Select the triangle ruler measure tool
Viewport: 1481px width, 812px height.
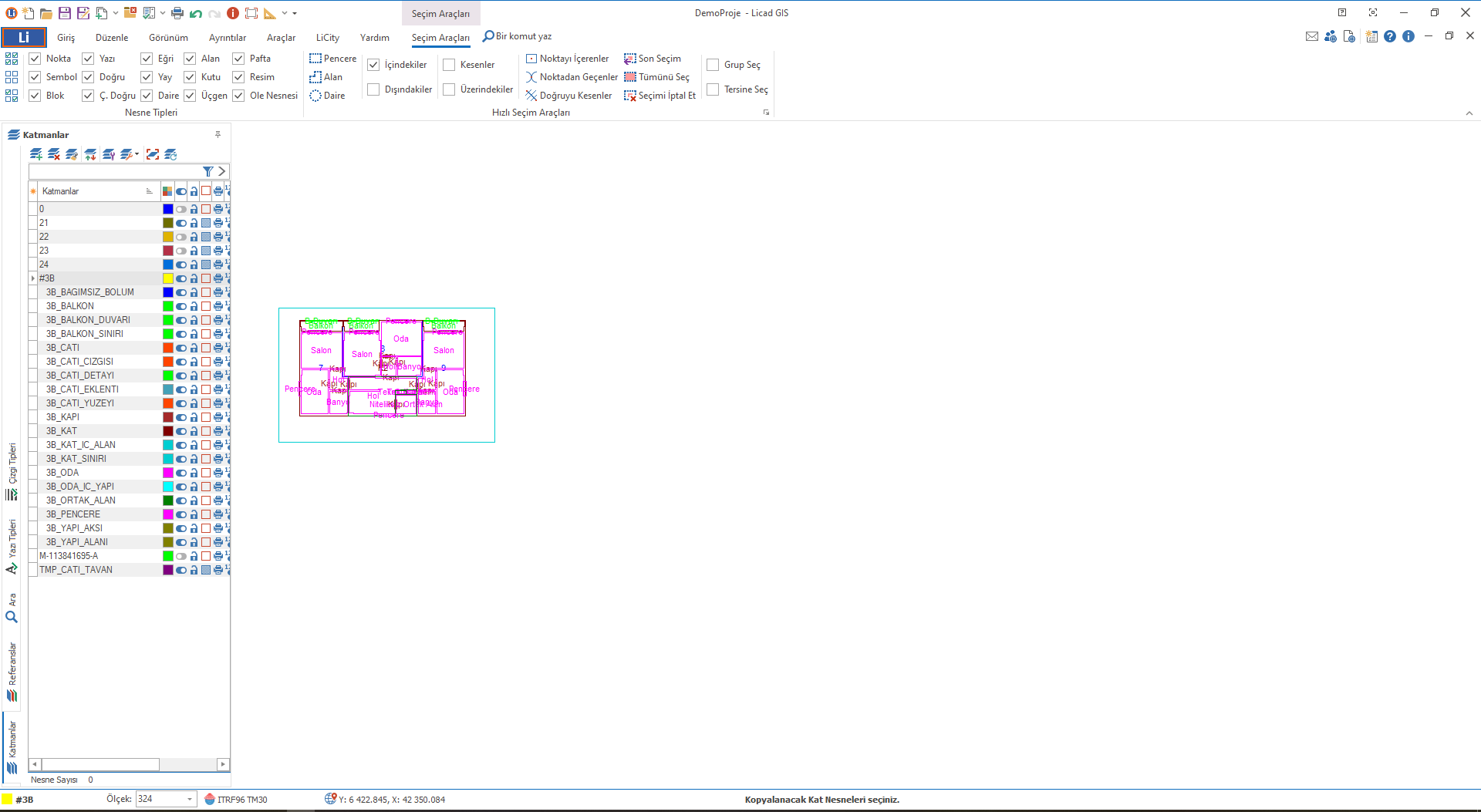coord(270,13)
